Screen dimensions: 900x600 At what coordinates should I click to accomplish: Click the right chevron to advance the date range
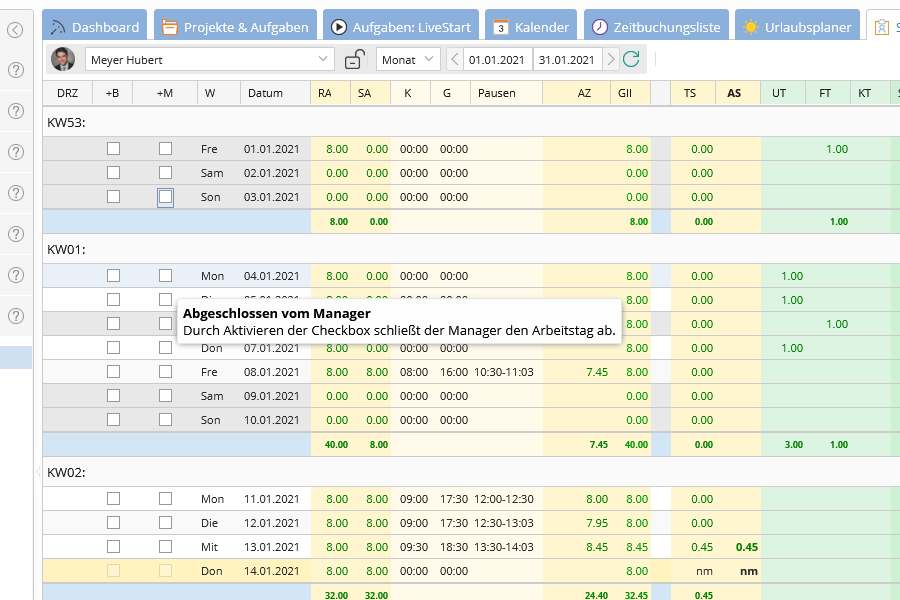[x=610, y=59]
